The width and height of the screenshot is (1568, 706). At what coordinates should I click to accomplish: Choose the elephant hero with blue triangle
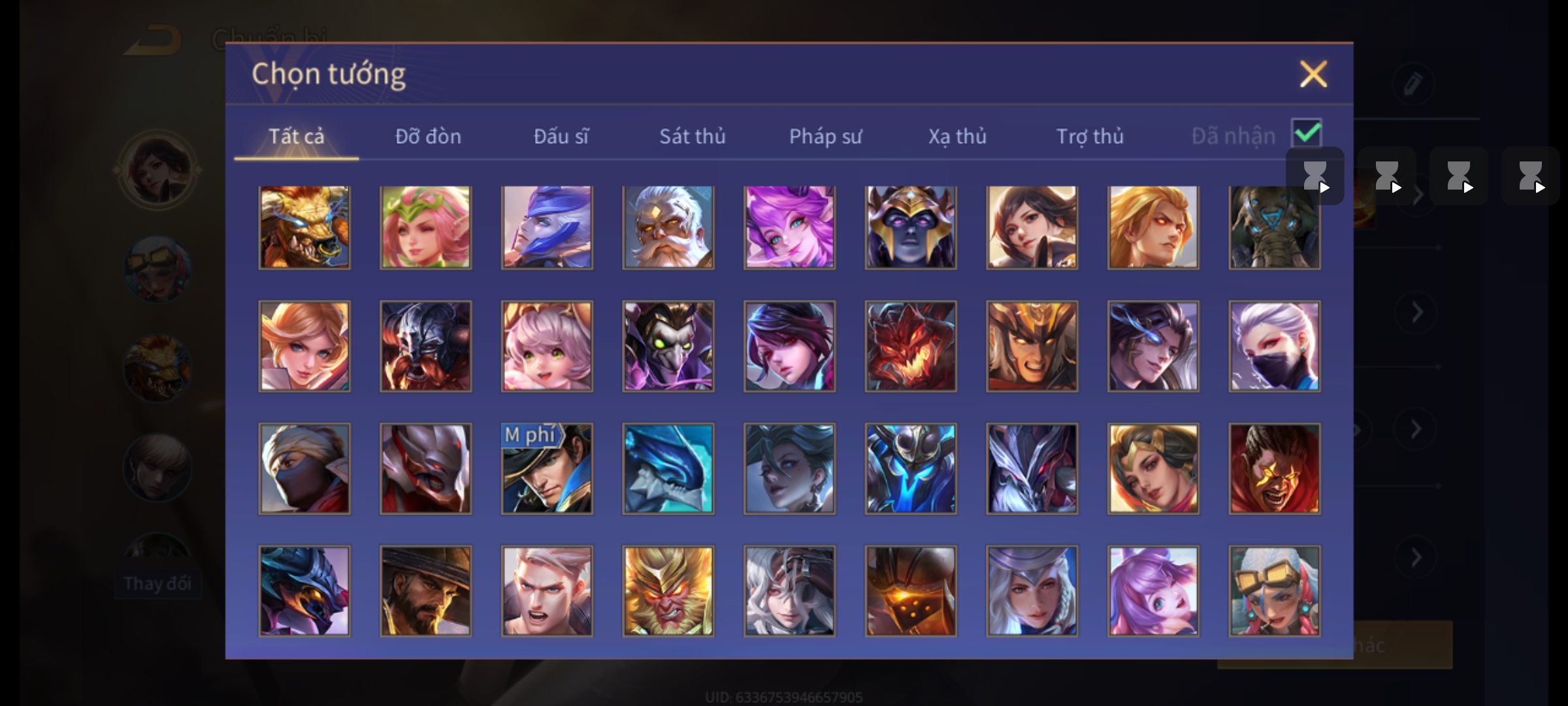(1274, 227)
